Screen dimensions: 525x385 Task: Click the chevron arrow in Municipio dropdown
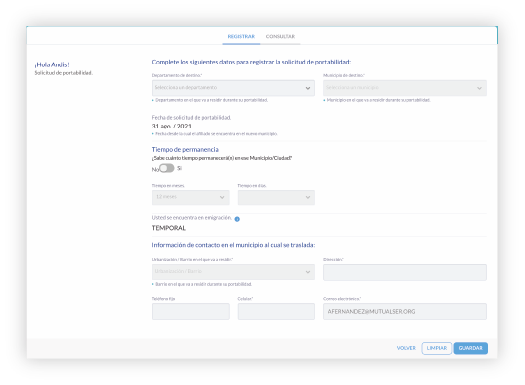(479, 88)
